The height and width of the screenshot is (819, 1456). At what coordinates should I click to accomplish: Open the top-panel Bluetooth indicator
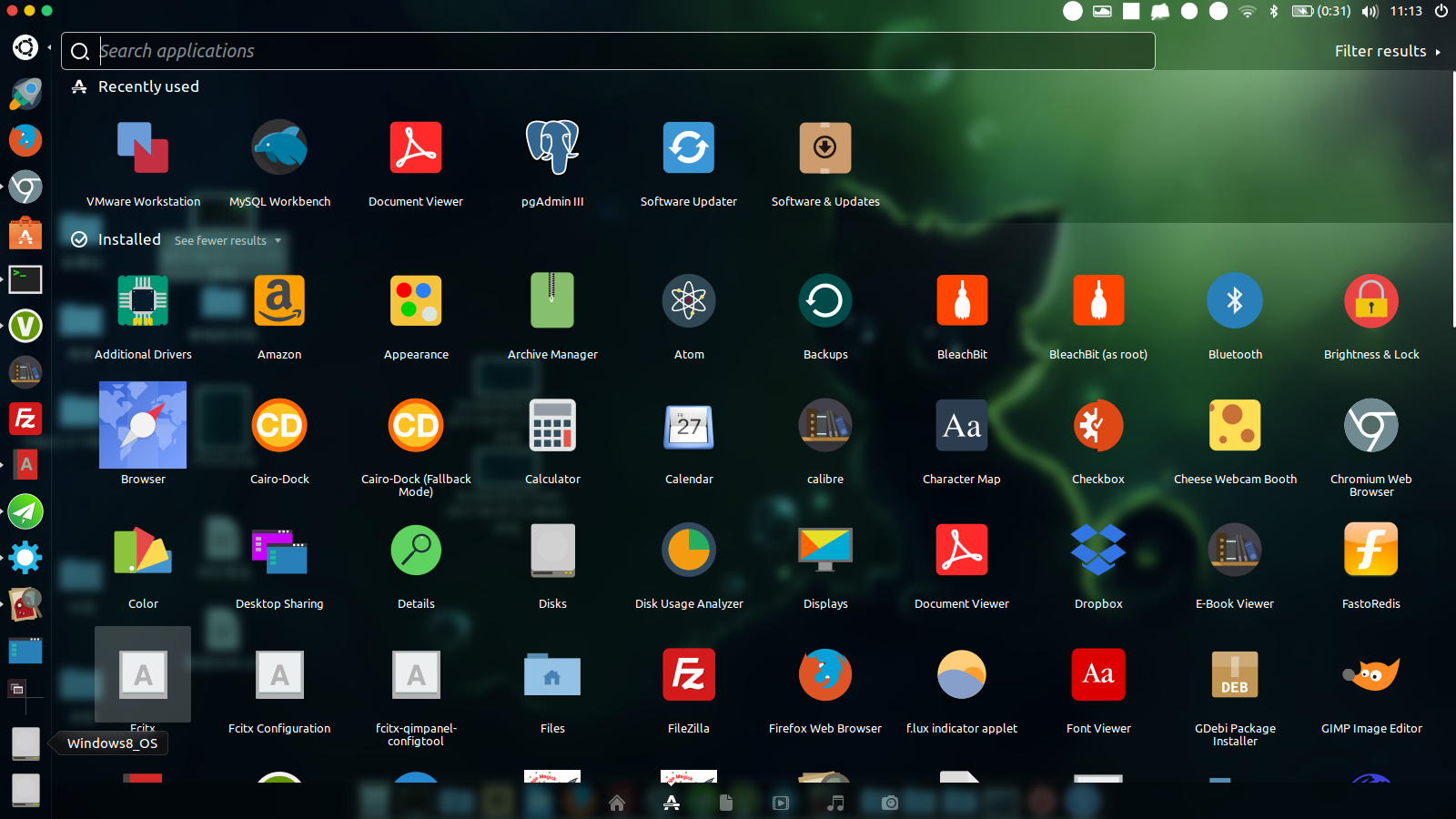1274,11
